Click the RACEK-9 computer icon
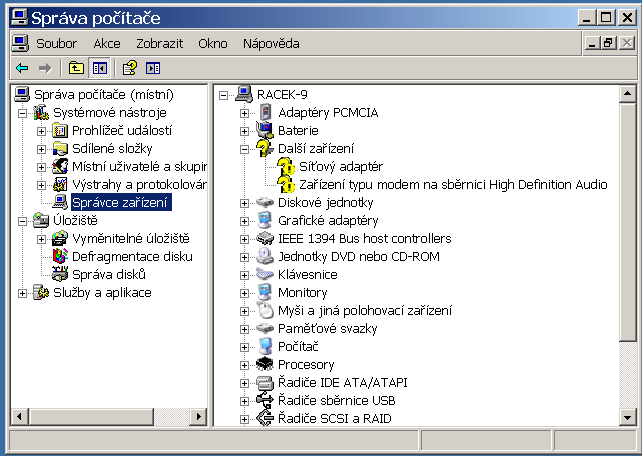The width and height of the screenshot is (642, 456). click(x=244, y=95)
